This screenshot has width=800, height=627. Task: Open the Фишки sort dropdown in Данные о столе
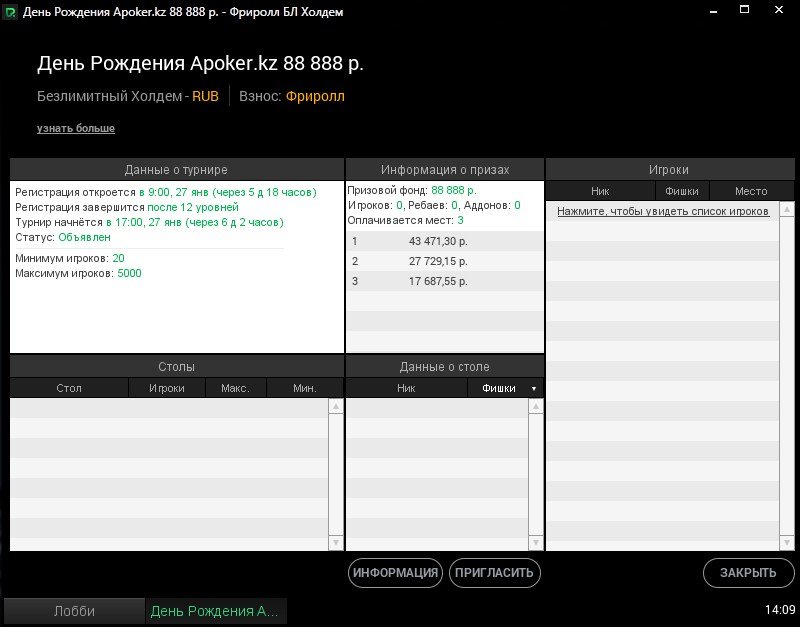(x=533, y=388)
